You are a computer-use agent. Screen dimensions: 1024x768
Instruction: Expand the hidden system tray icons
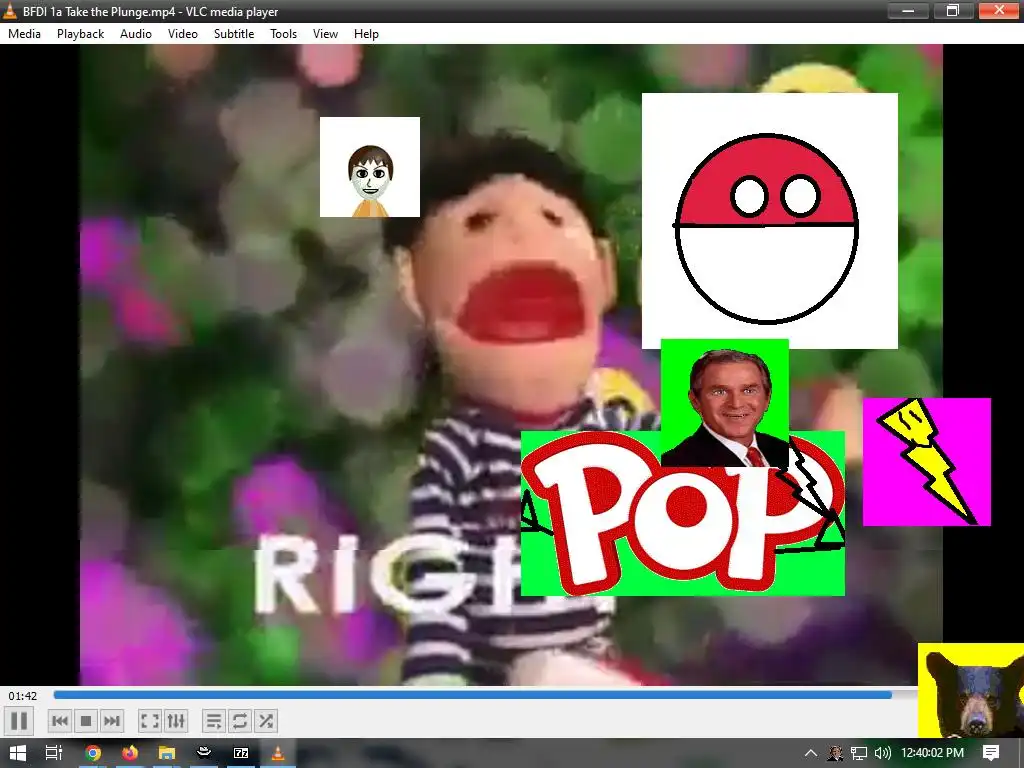click(x=810, y=753)
